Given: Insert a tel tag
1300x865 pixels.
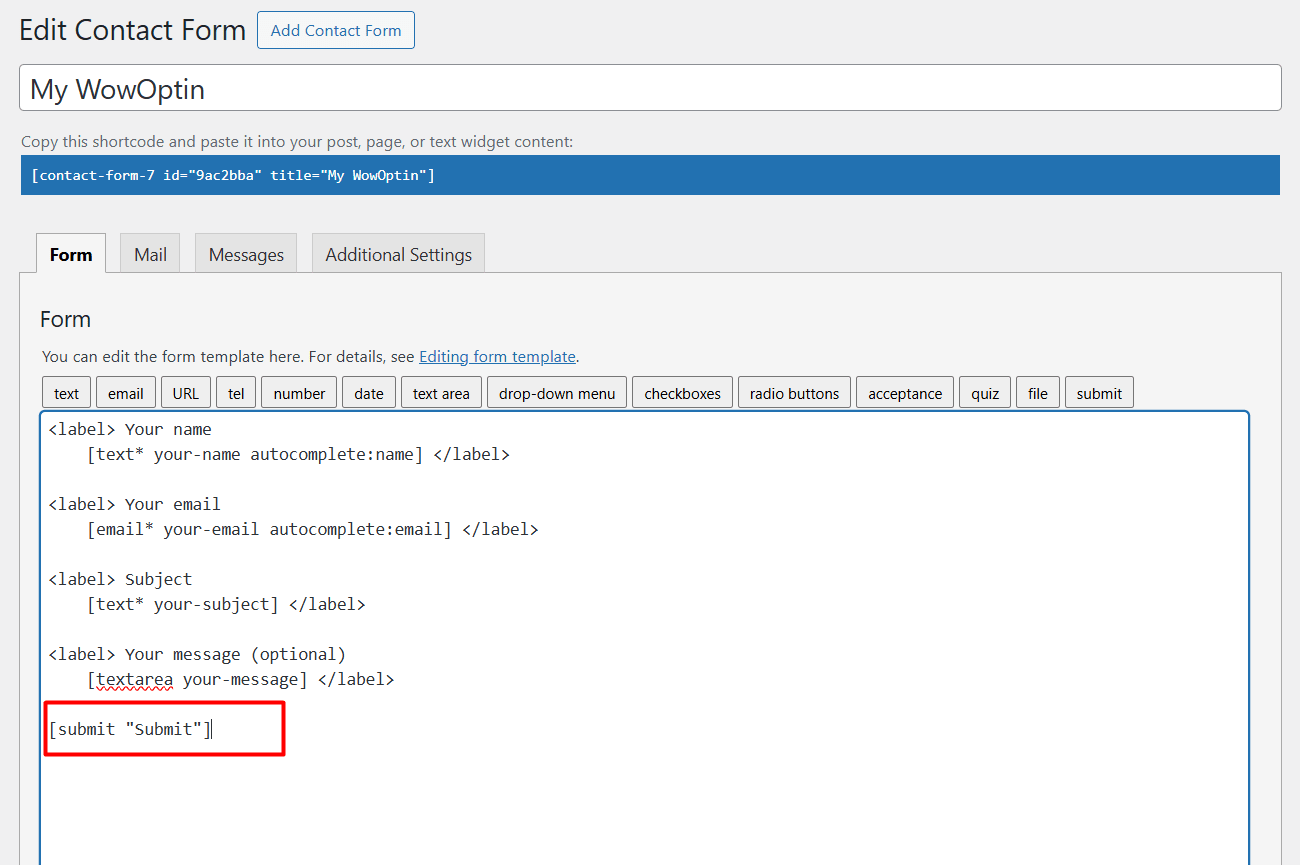Looking at the screenshot, I should pos(236,393).
